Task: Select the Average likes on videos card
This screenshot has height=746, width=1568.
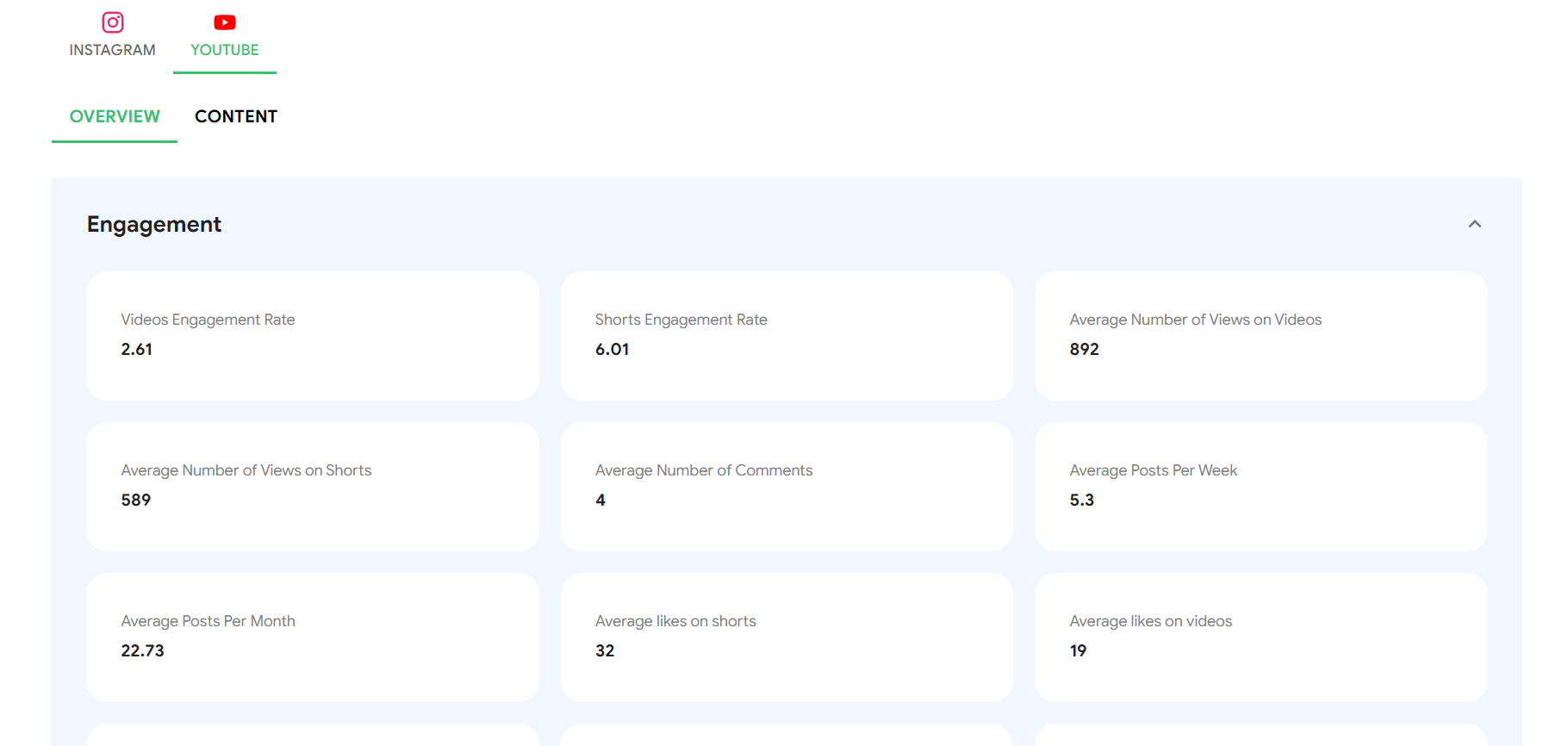Action: 1260,637
